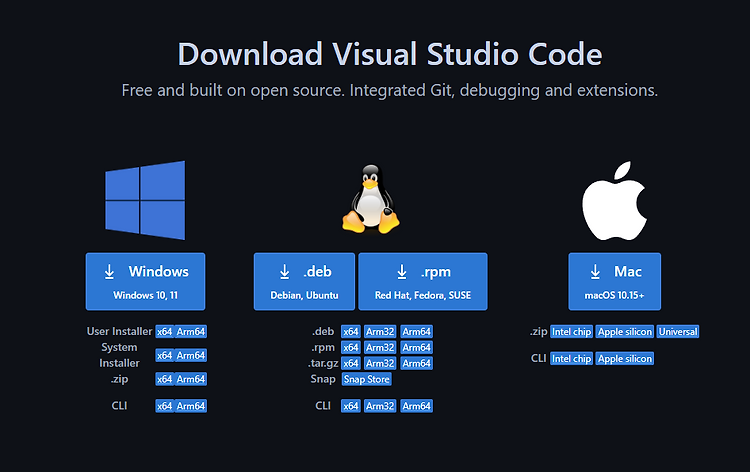Choose x64 in the Linux .rpm row
Image resolution: width=750 pixels, height=472 pixels.
click(351, 348)
